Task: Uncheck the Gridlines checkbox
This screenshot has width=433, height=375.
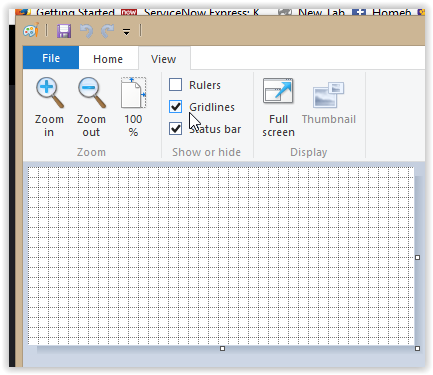Action: click(x=175, y=107)
